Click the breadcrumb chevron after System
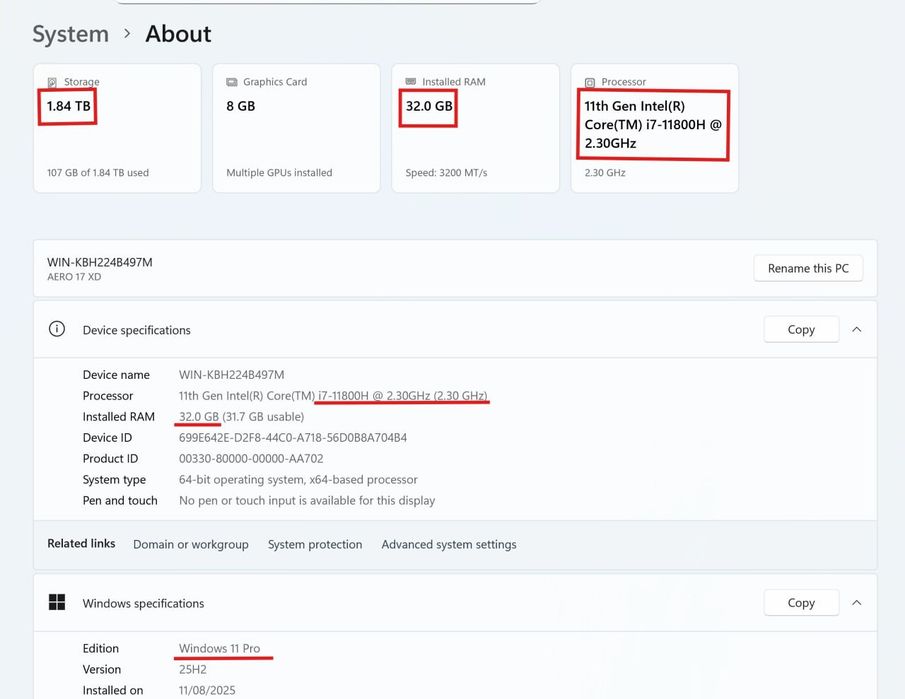The height and width of the screenshot is (699, 905). [127, 34]
